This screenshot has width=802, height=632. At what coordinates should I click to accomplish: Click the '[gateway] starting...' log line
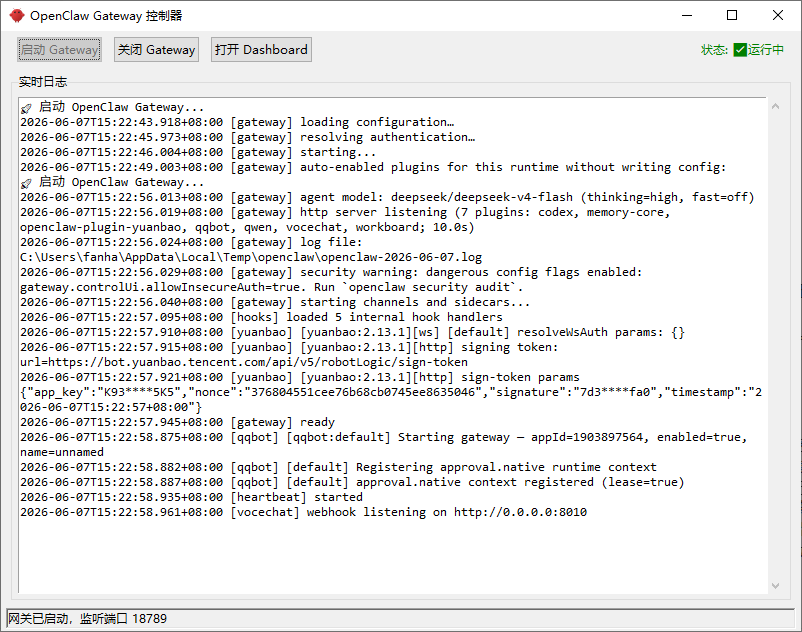(x=198, y=152)
